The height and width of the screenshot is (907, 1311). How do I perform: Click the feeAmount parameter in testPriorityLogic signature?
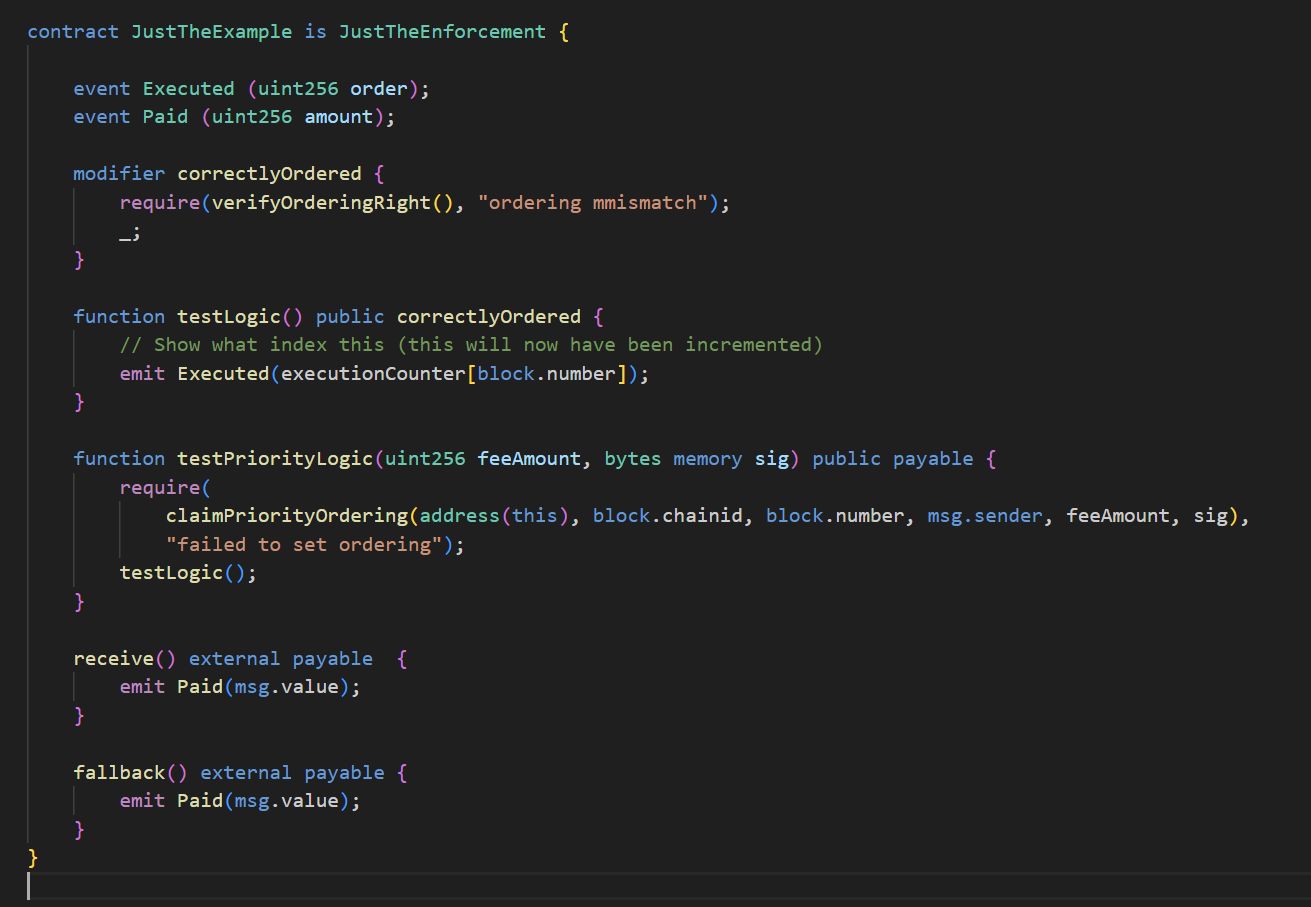(x=529, y=459)
